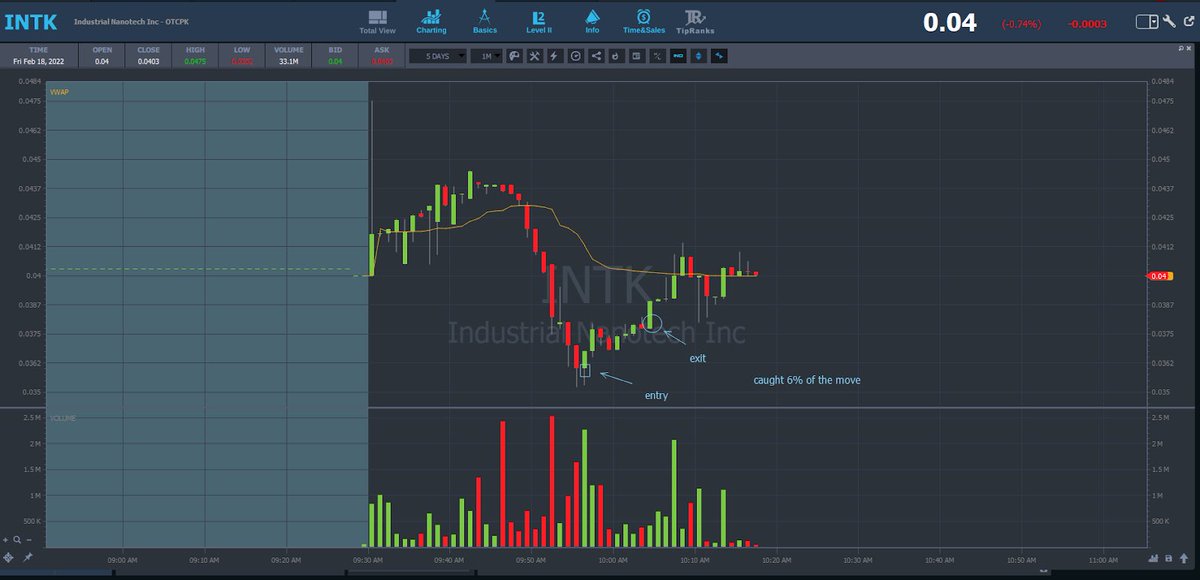Switch to the Charting tab

click(x=432, y=22)
